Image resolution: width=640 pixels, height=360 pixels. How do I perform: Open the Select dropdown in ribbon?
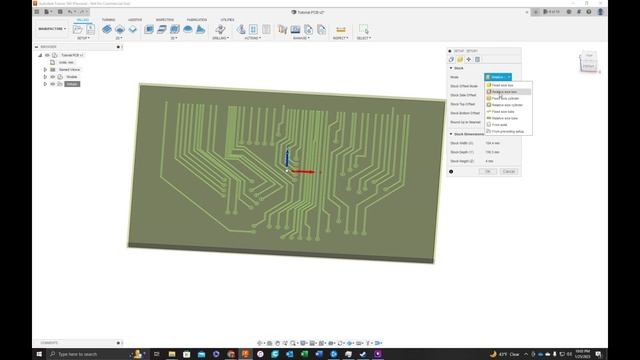pos(364,38)
